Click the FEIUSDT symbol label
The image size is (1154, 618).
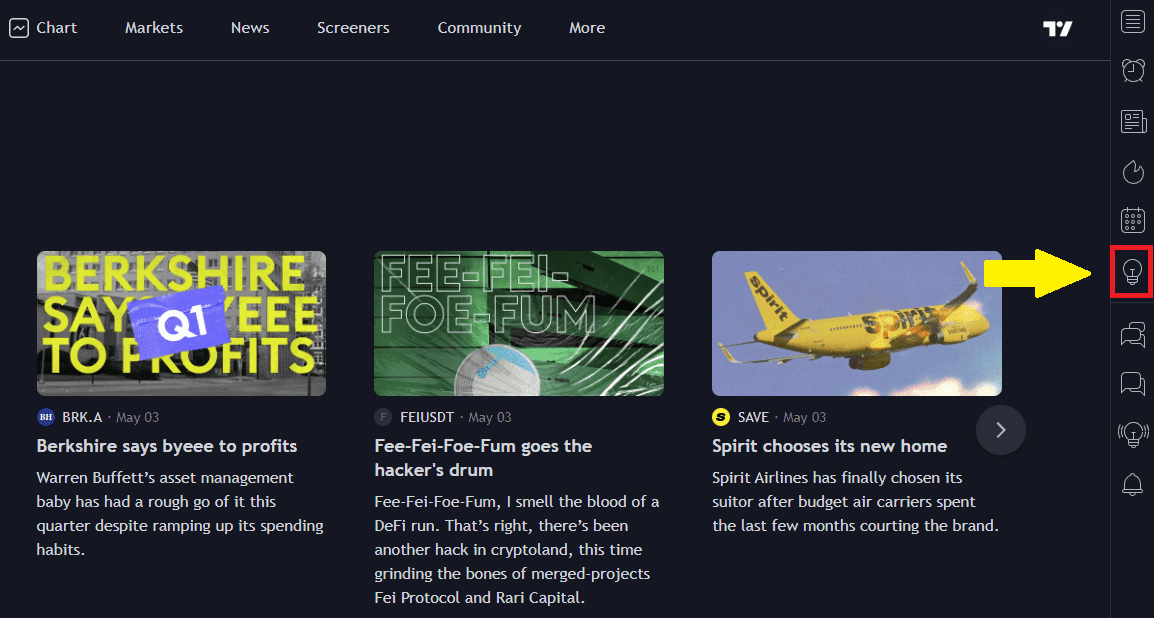click(427, 417)
